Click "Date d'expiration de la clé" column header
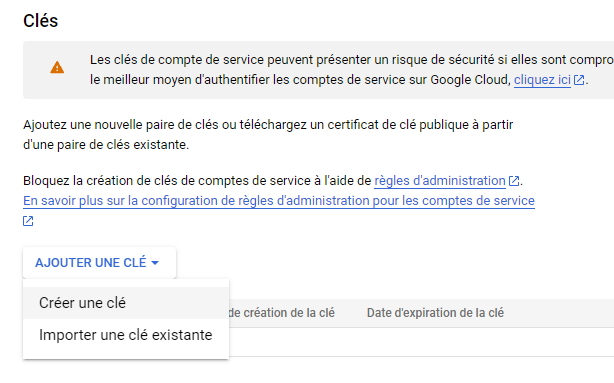 [435, 313]
